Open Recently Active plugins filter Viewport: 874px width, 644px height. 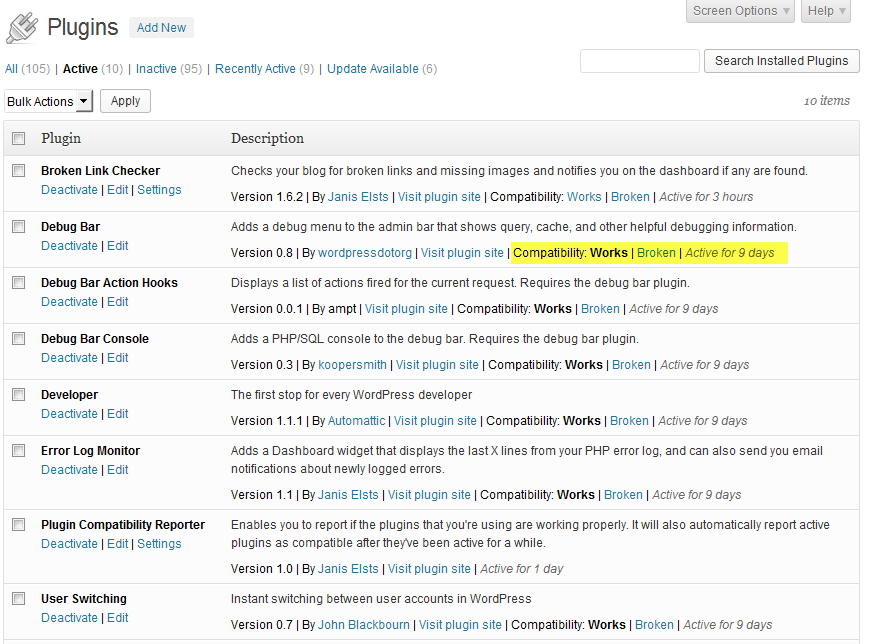coord(255,69)
